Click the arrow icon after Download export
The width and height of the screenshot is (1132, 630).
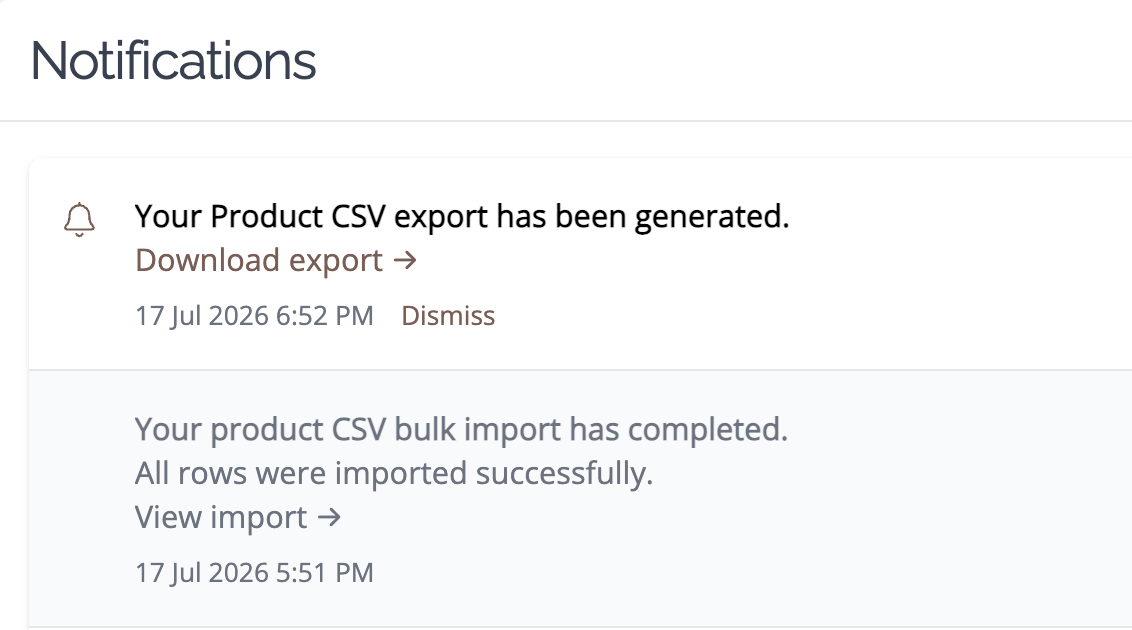tap(406, 261)
